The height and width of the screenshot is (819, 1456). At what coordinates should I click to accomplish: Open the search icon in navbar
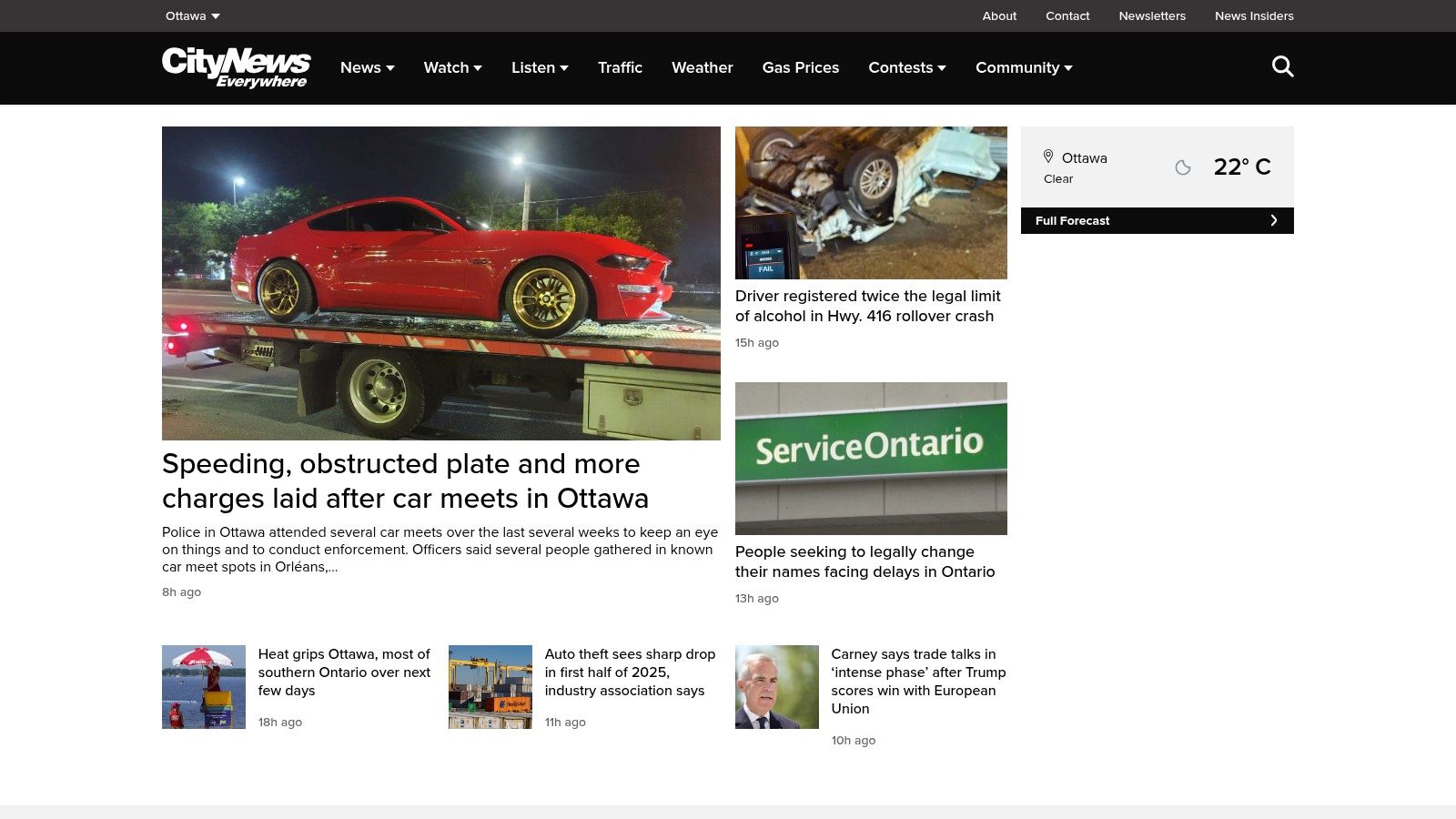click(1282, 66)
